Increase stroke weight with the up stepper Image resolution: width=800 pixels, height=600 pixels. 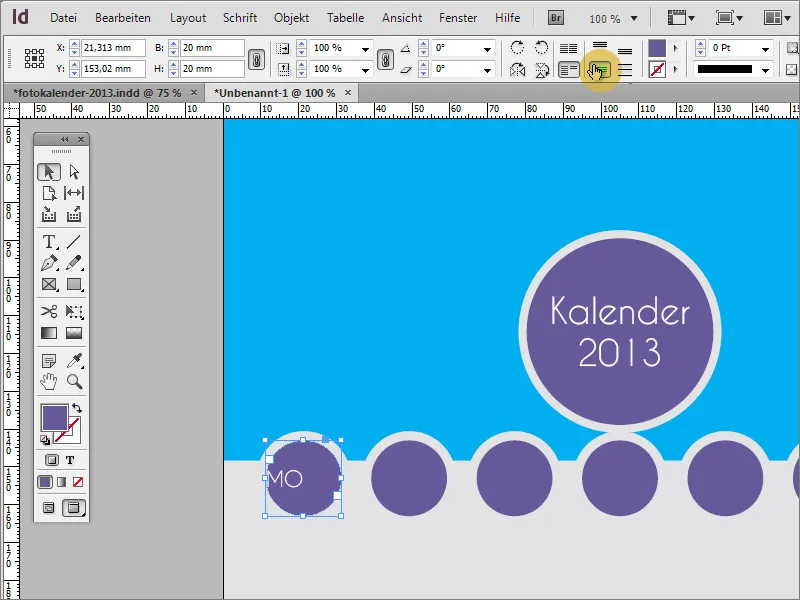click(699, 42)
